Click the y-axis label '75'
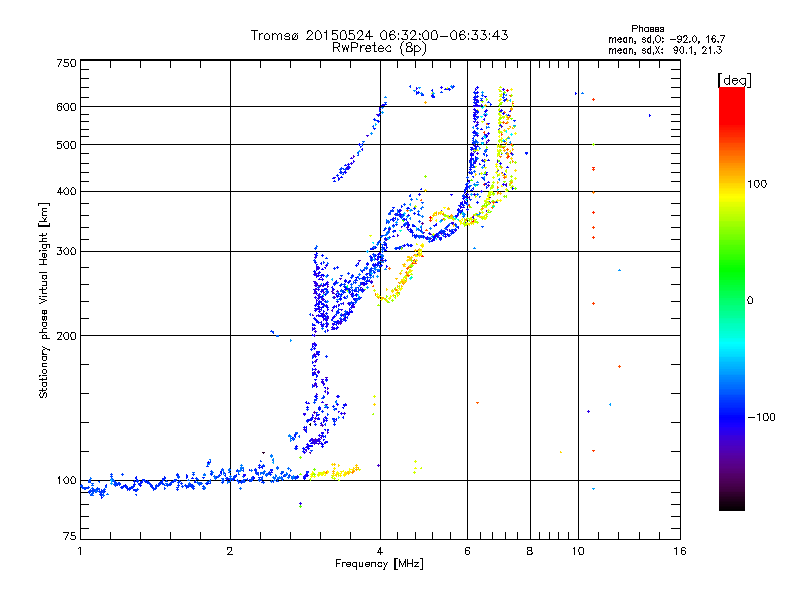 coord(70,536)
